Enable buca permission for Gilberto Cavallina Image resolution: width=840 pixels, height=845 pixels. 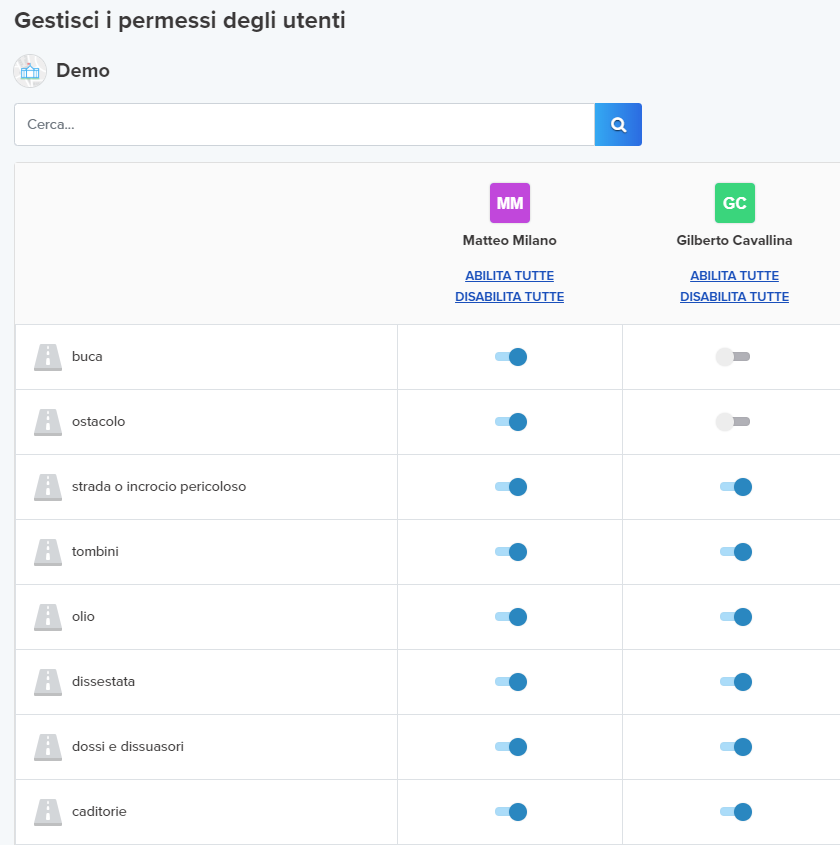(733, 357)
